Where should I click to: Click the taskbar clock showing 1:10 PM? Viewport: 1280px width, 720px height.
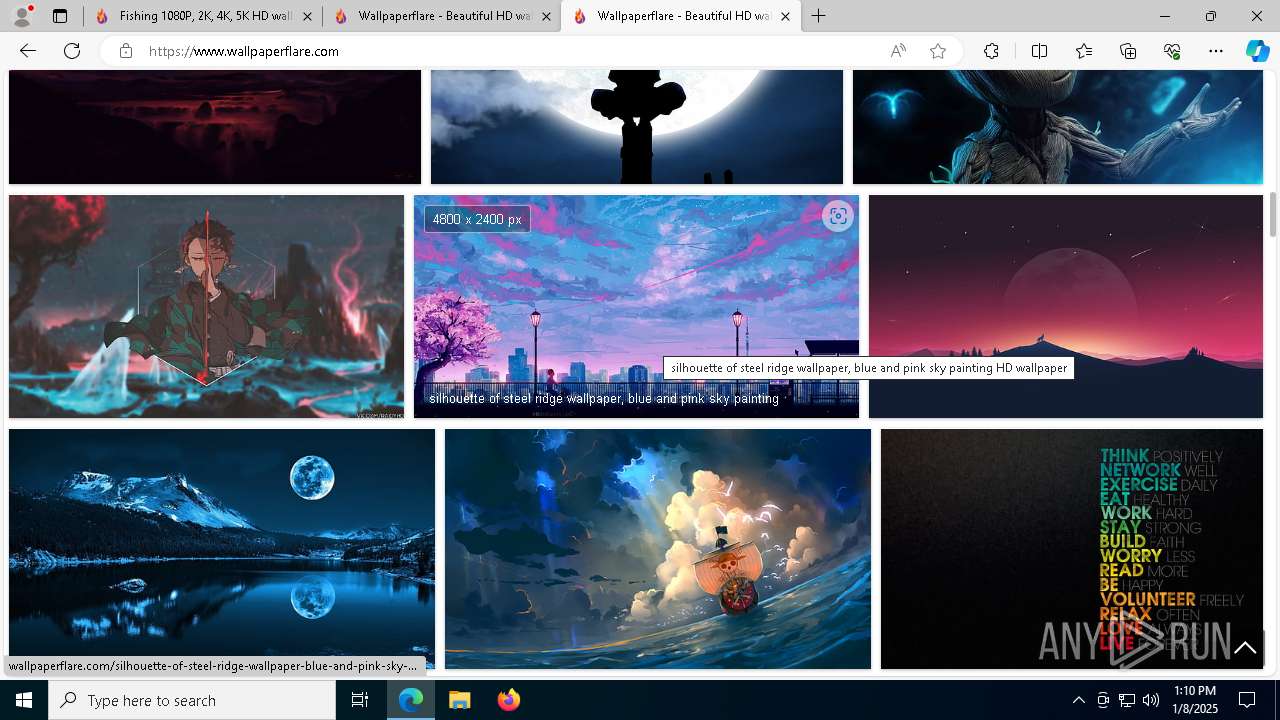click(x=1195, y=700)
